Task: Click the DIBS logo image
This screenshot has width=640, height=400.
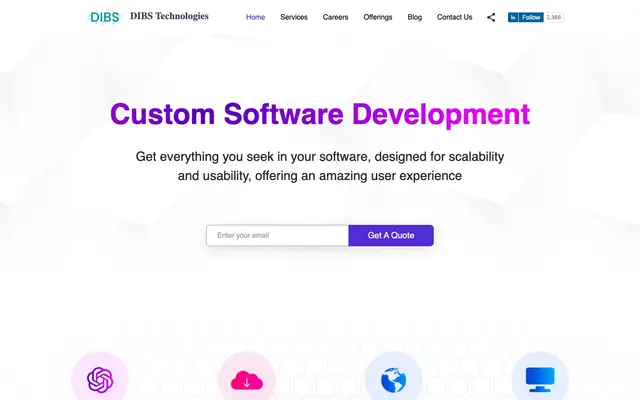Action: pos(104,17)
